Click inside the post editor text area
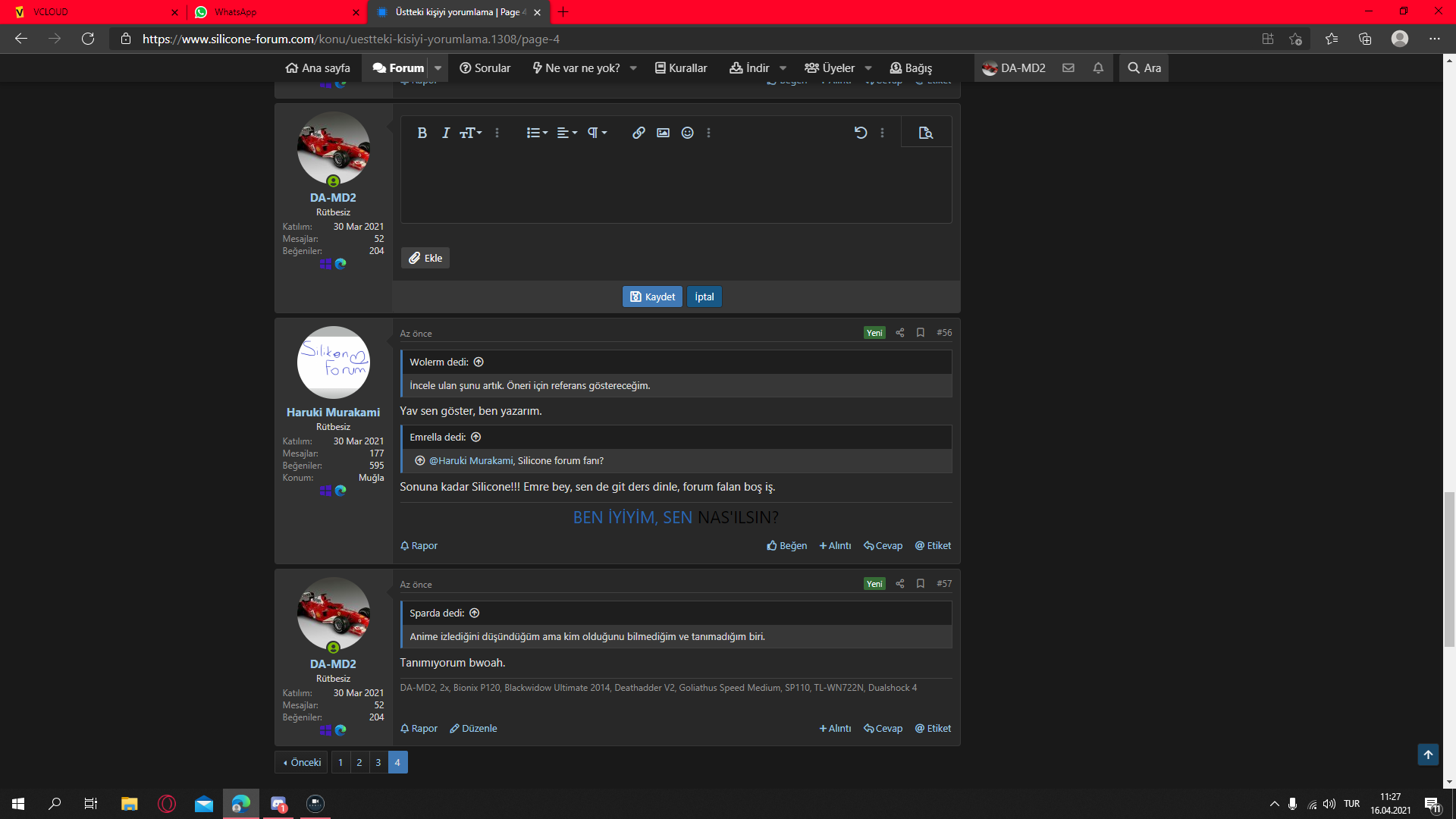 pyautogui.click(x=676, y=185)
